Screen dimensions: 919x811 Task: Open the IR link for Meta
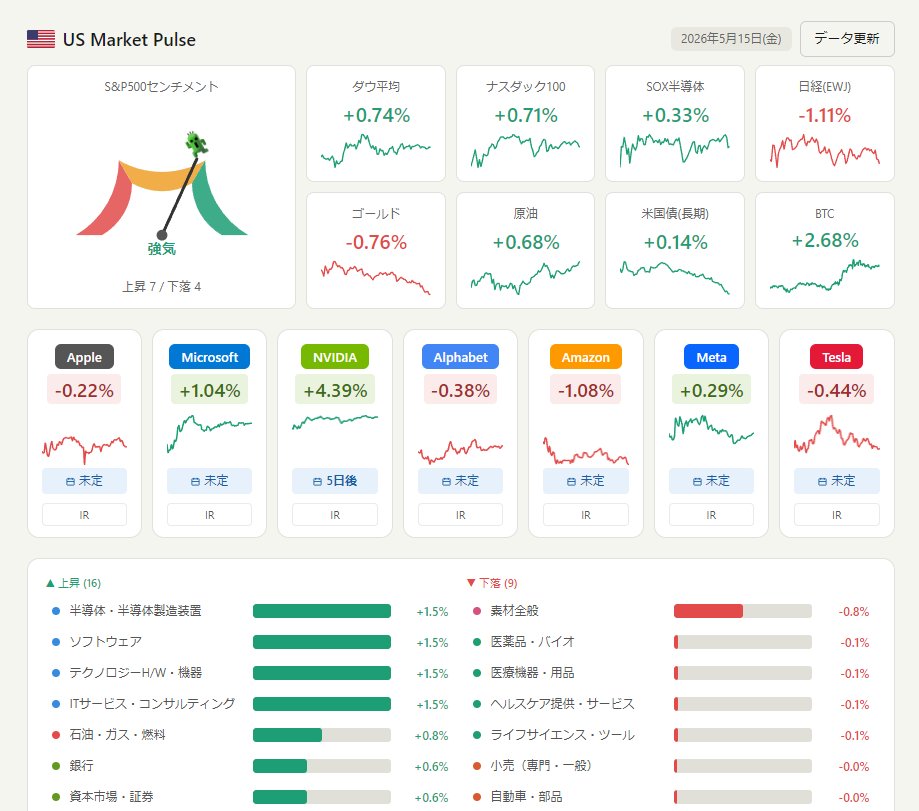coord(711,514)
